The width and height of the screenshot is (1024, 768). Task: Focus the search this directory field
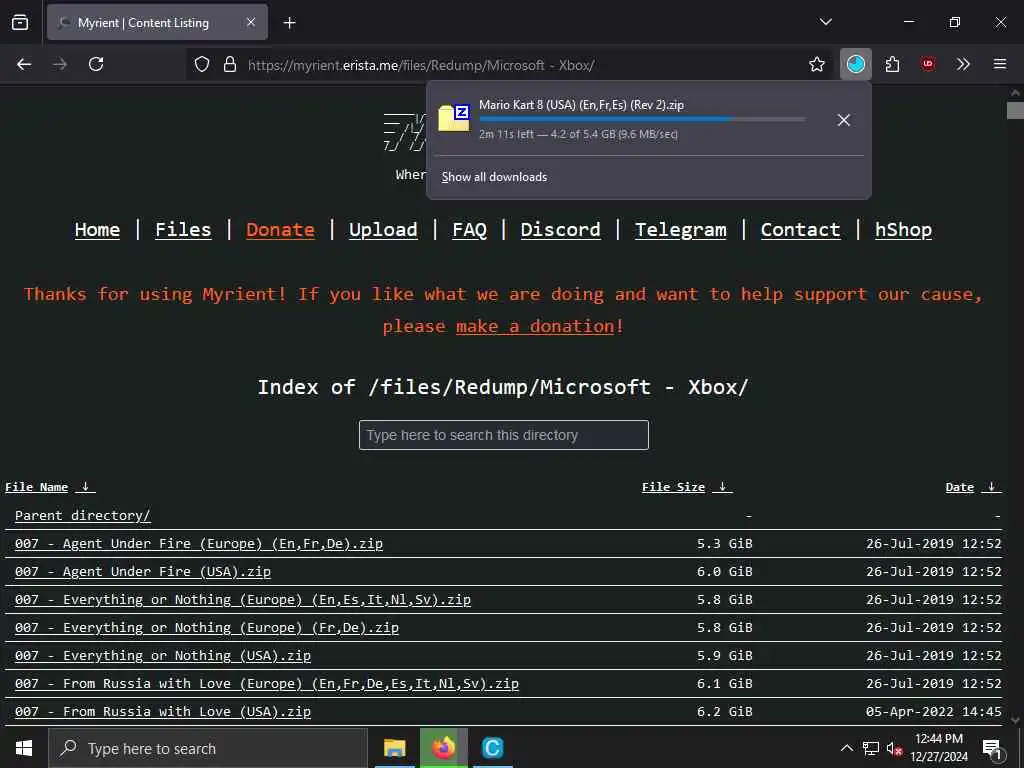click(x=504, y=435)
